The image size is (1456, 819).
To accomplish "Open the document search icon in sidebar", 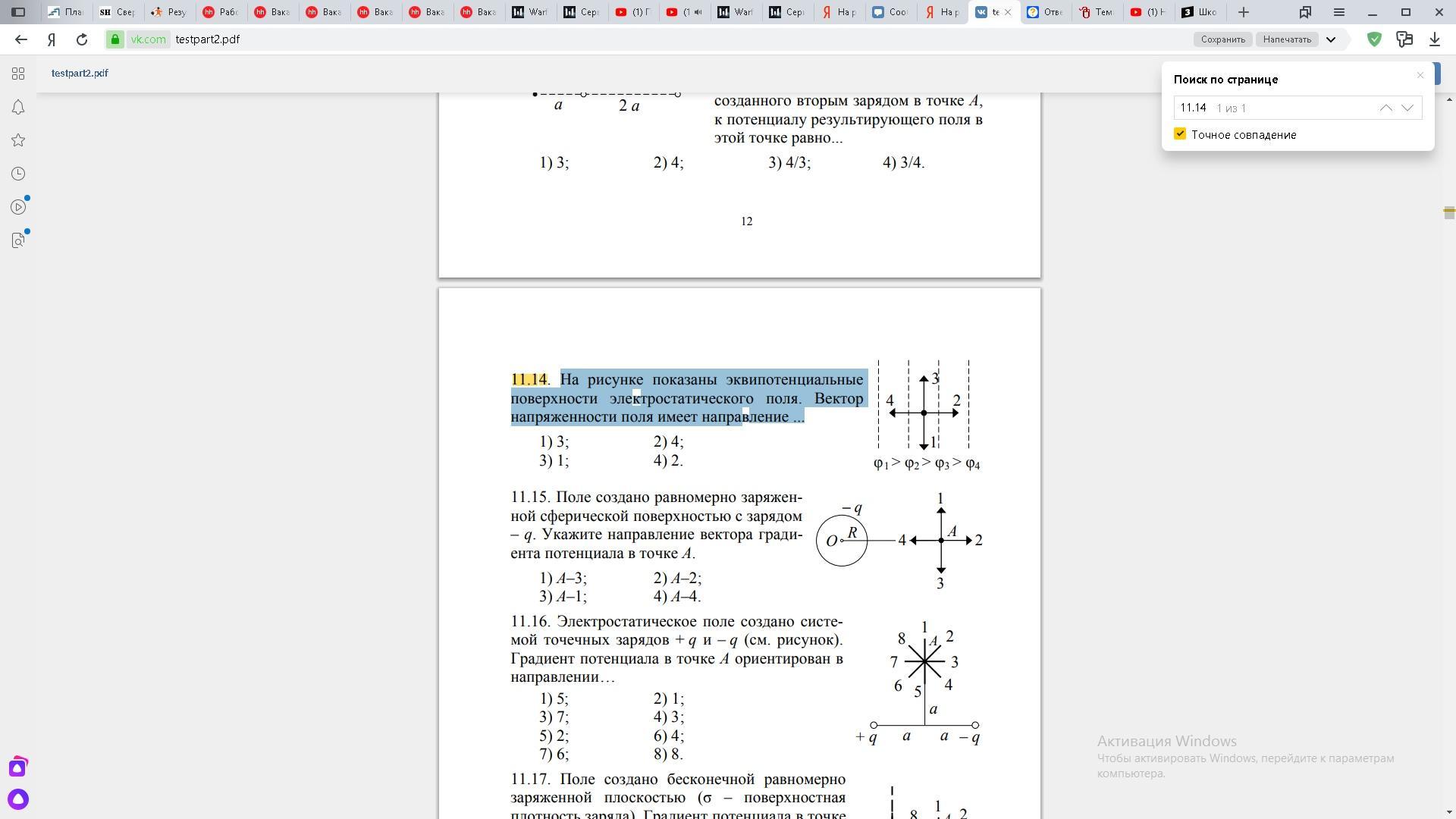I will tap(18, 240).
